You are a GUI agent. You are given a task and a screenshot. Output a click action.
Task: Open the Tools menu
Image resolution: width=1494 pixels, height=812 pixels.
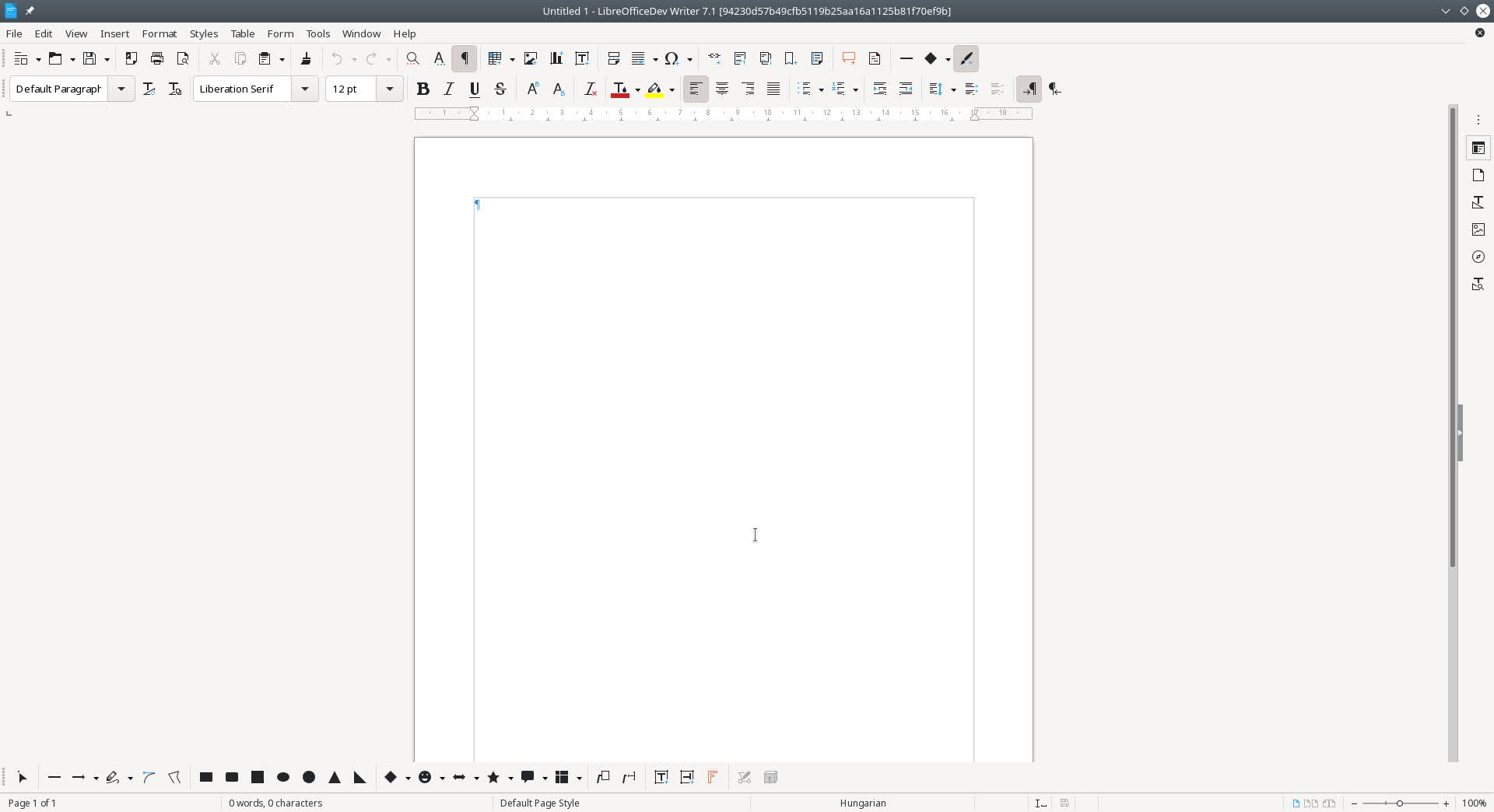pyautogui.click(x=318, y=33)
